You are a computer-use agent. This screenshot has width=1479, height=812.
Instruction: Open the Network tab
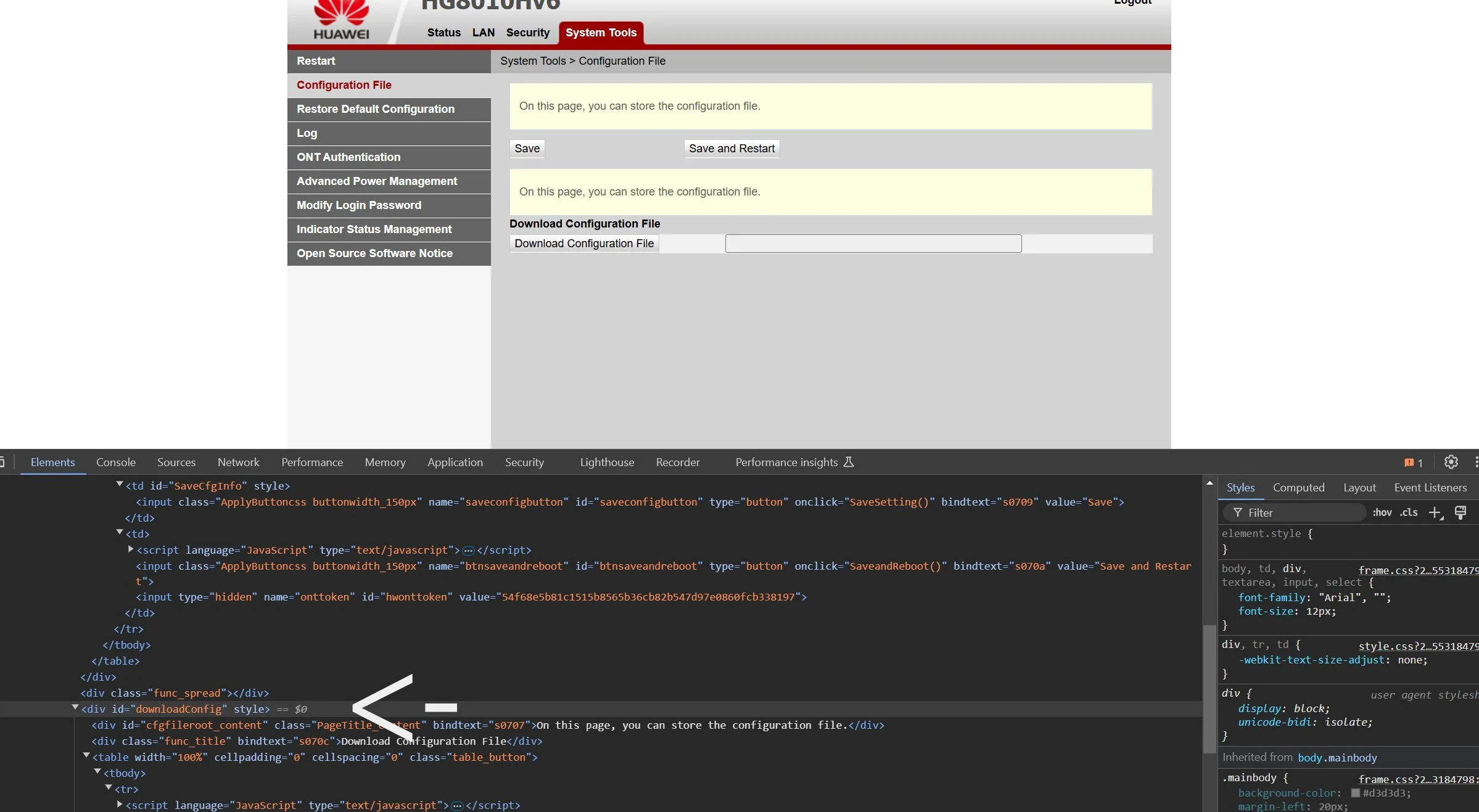click(x=238, y=462)
